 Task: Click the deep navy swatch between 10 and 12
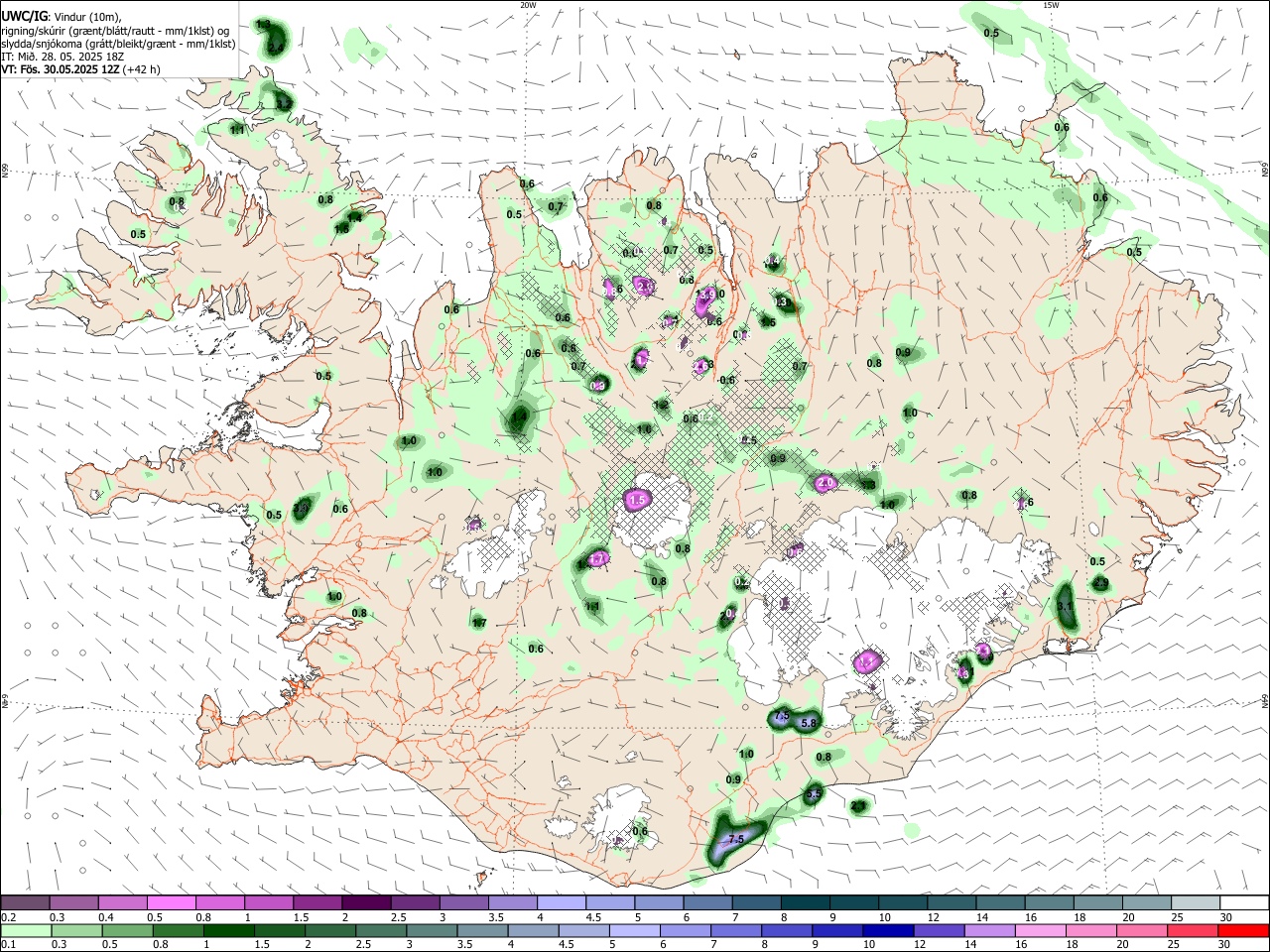(886, 930)
